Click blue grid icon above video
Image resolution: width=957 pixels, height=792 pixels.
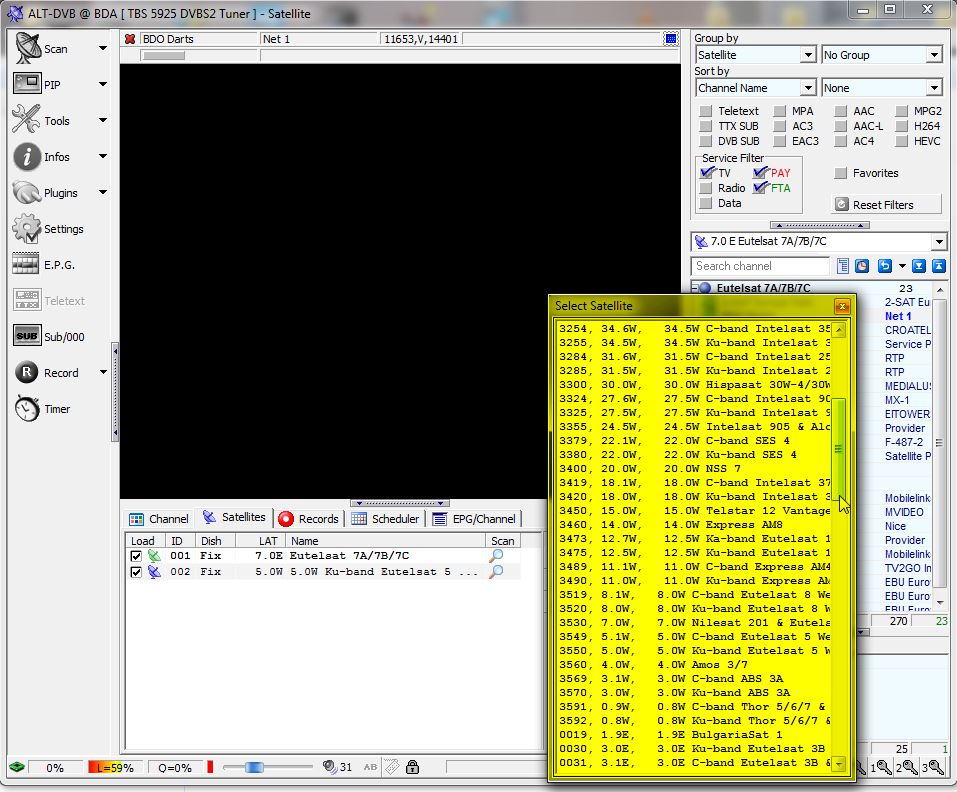click(670, 39)
